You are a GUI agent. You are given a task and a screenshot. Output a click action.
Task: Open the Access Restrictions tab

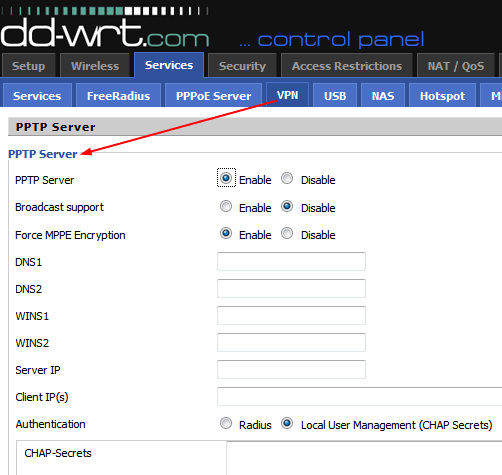(x=347, y=66)
